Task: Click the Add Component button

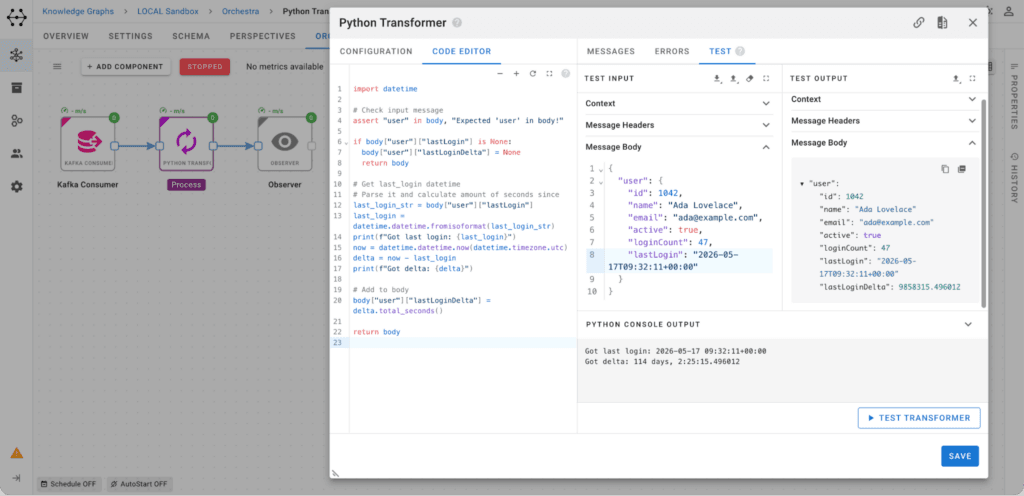Action: (x=125, y=67)
